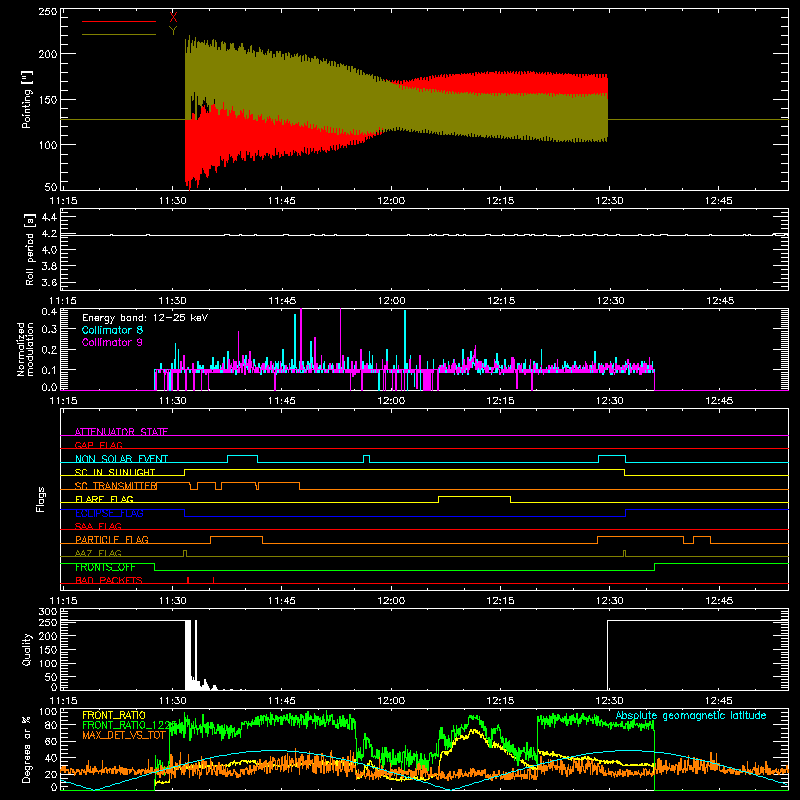Click the 250 tick label on Pointing axis
This screenshot has height=800, width=800.
point(47,11)
